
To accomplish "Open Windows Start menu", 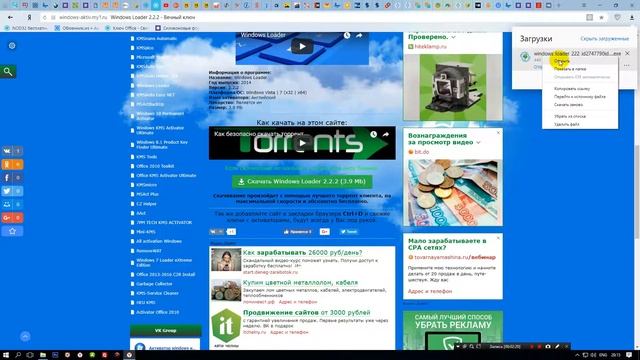I will tap(6, 355).
